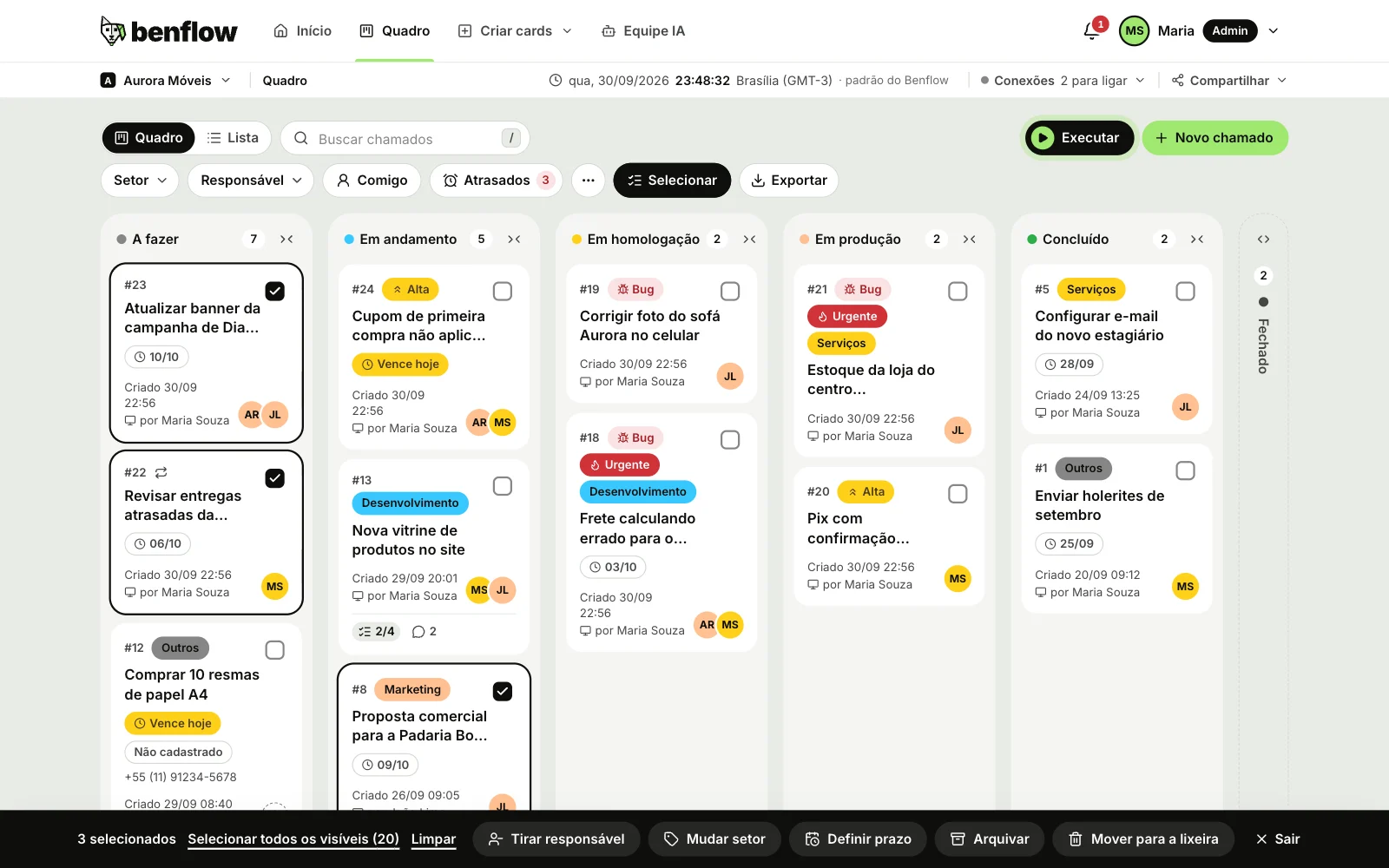This screenshot has height=868, width=1389.
Task: Switch to the Lista view tab
Action: 233,138
